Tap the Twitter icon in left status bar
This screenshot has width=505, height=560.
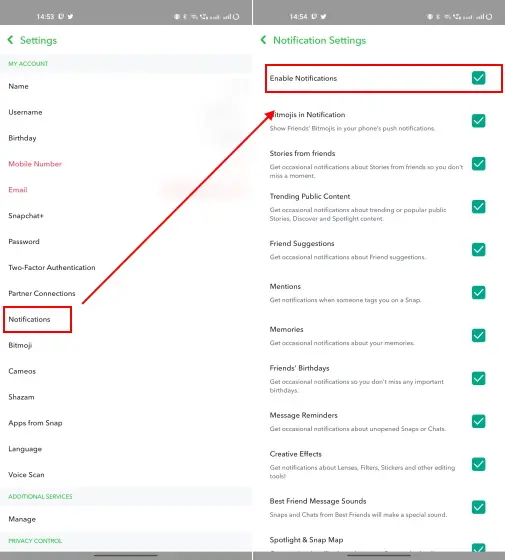point(70,16)
